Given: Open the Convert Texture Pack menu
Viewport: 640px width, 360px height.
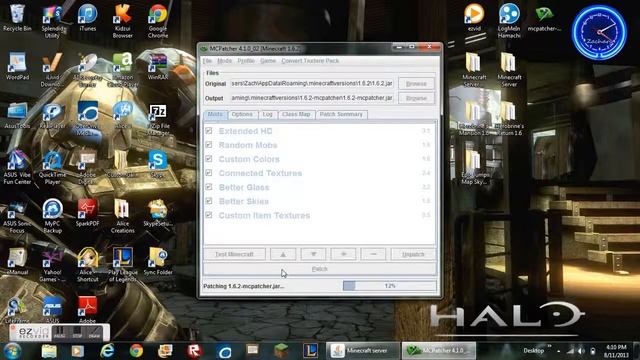Looking at the screenshot, I should coord(310,61).
